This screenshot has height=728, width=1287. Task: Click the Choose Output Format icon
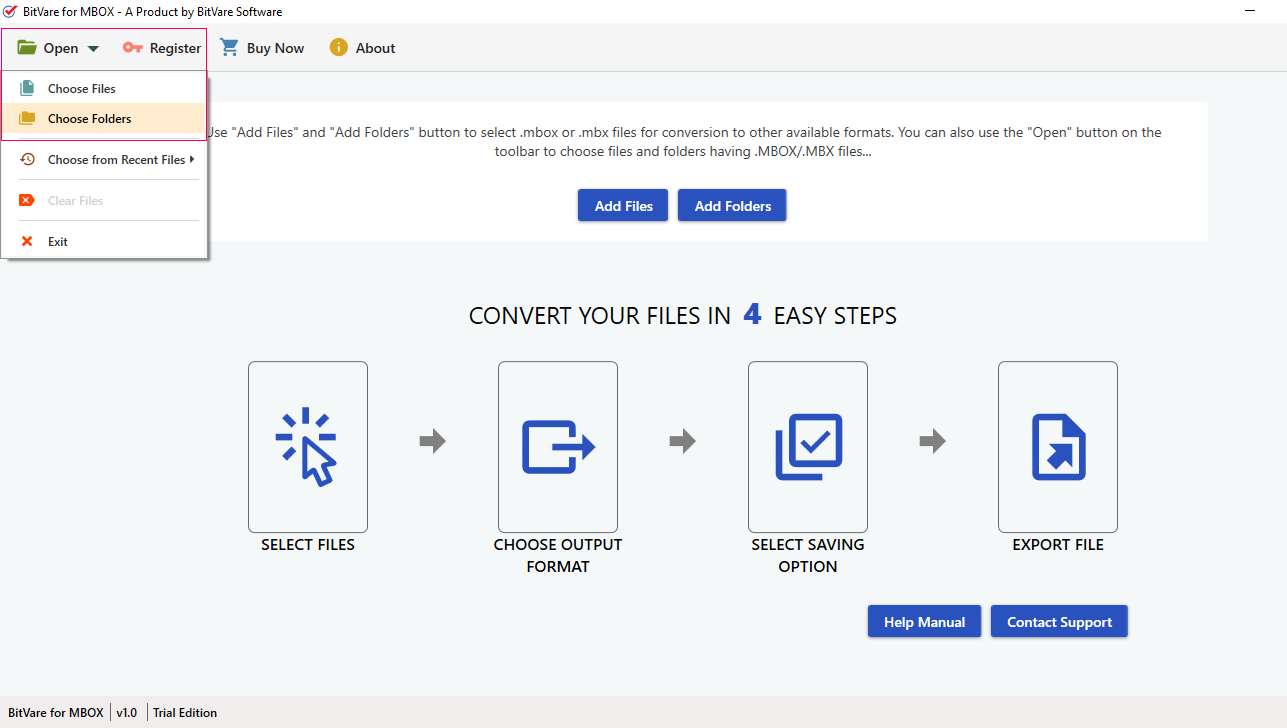tap(557, 446)
